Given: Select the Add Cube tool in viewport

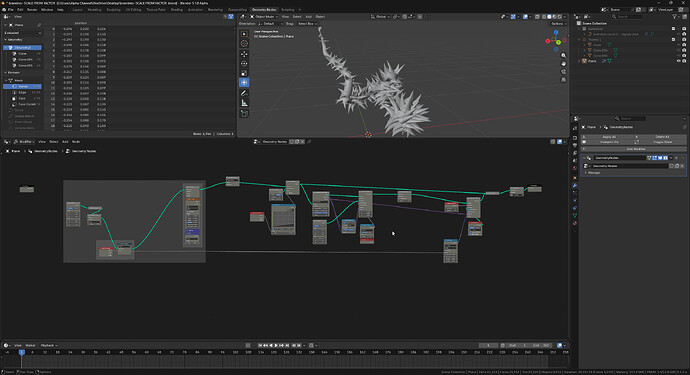Looking at the screenshot, I should click(x=244, y=114).
